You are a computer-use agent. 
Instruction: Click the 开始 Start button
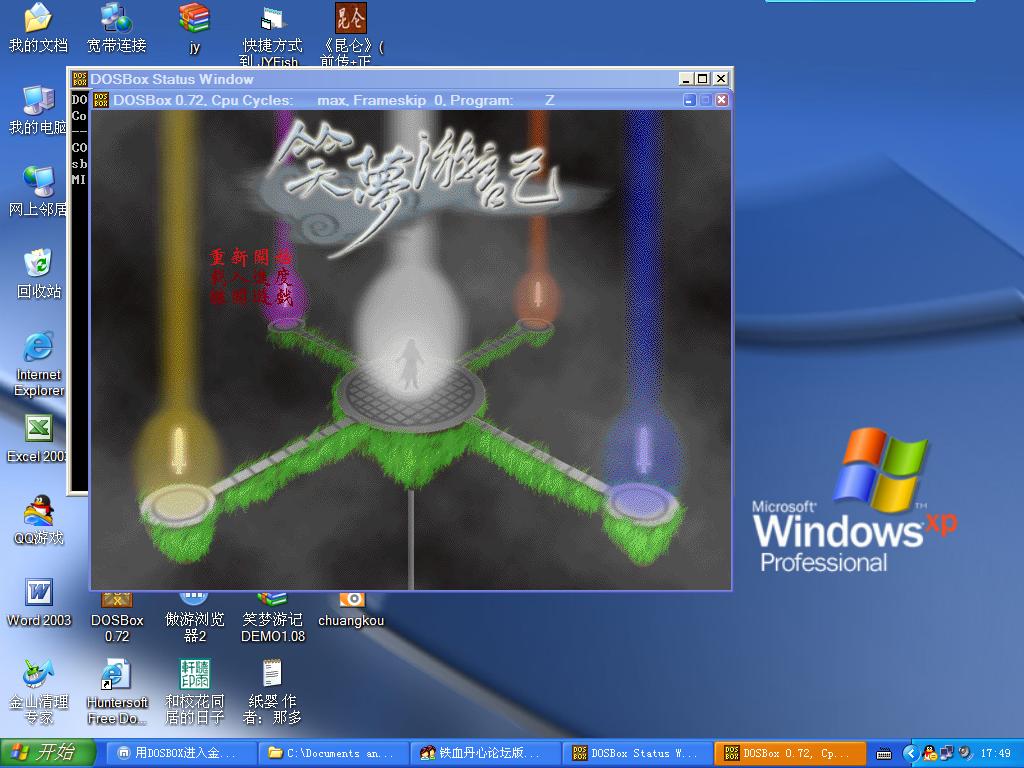[48, 753]
